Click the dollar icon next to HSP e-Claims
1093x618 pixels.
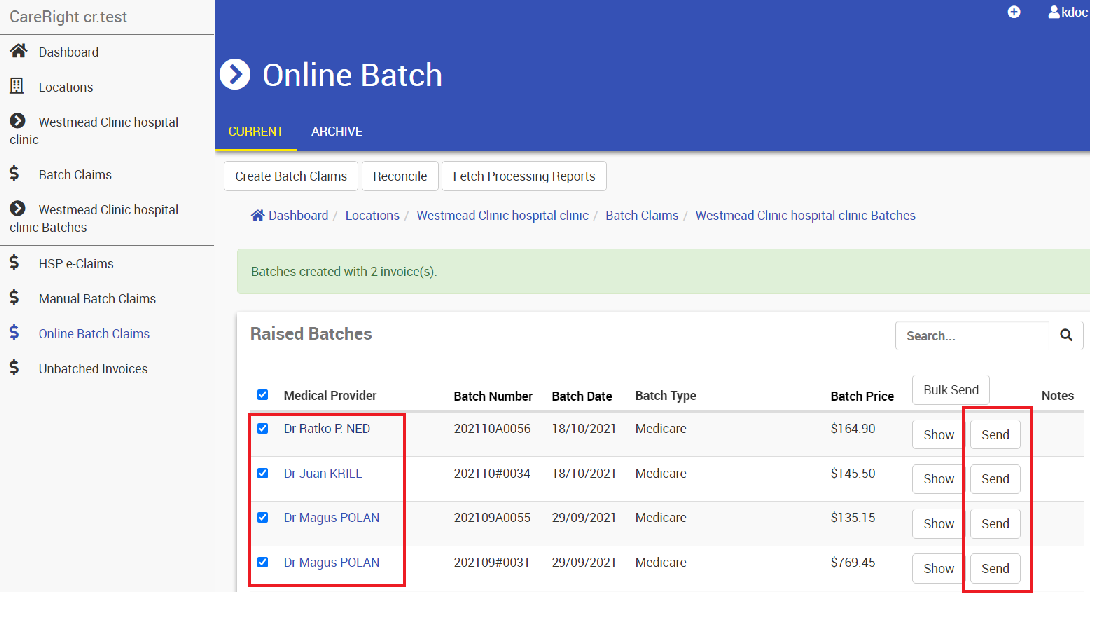click(14, 263)
